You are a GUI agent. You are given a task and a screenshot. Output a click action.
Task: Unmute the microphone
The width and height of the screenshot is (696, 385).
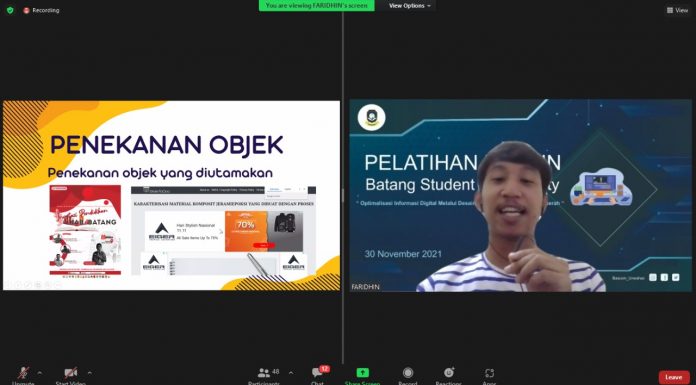tap(23, 374)
